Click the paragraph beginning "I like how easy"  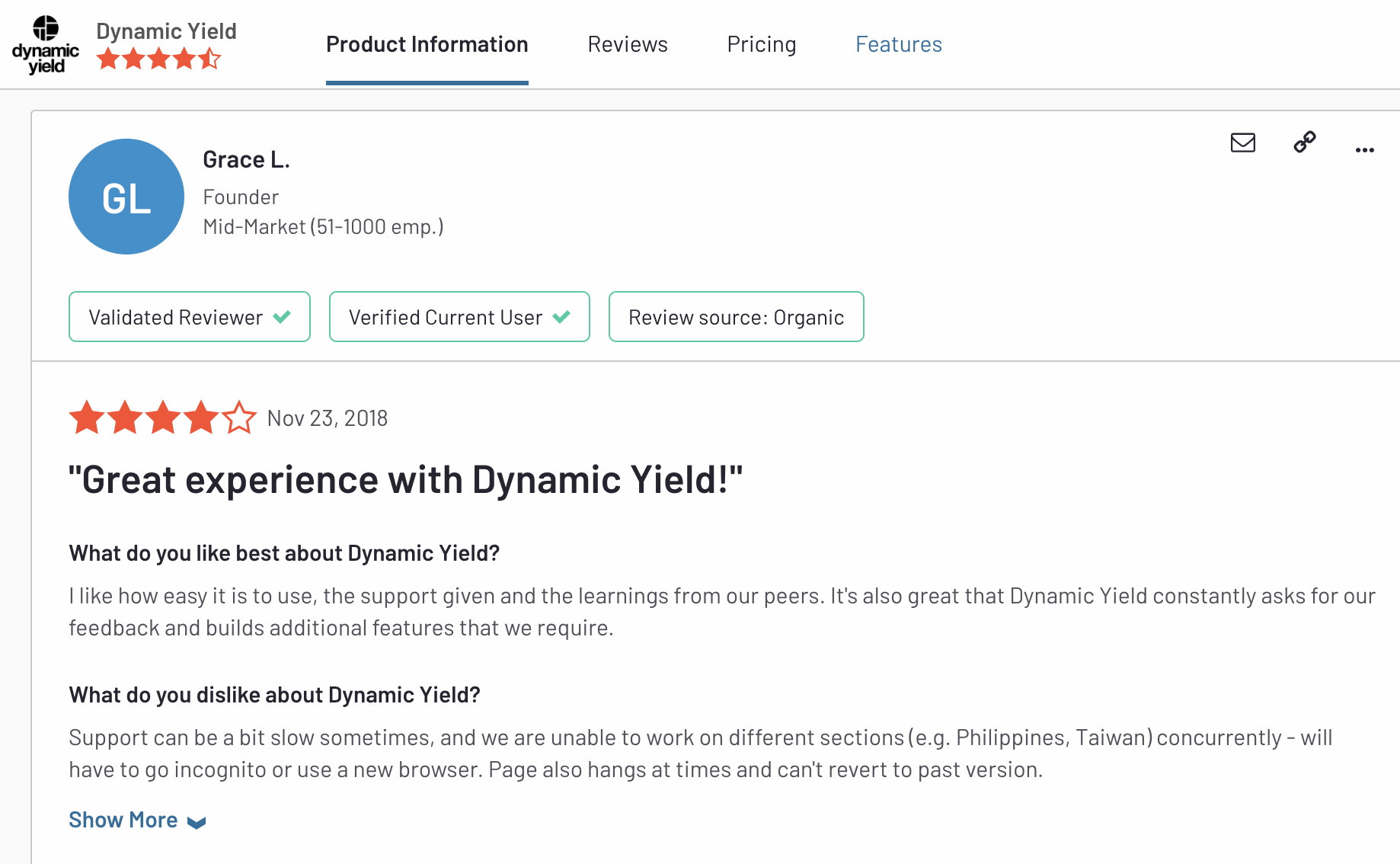click(x=722, y=612)
